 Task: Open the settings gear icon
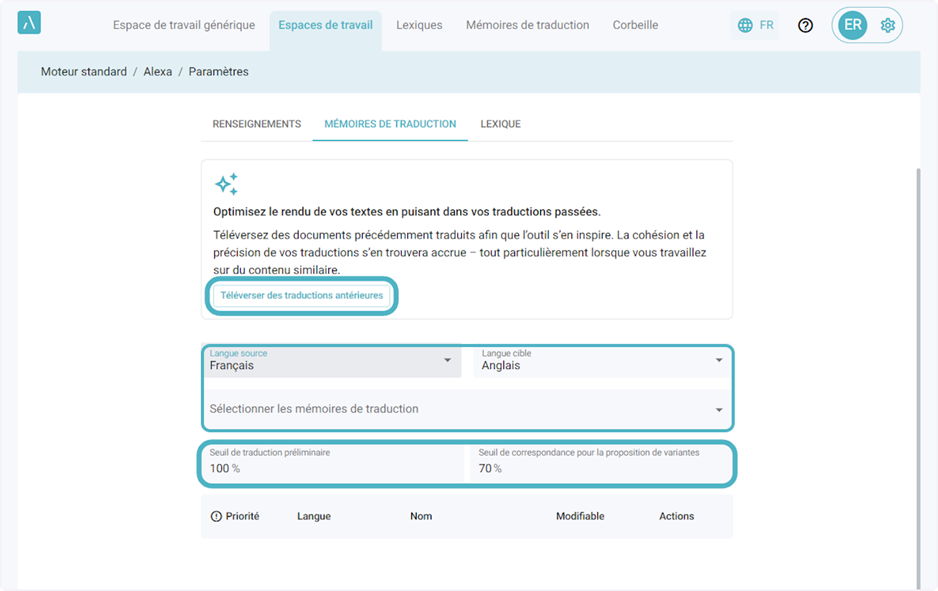(x=887, y=25)
